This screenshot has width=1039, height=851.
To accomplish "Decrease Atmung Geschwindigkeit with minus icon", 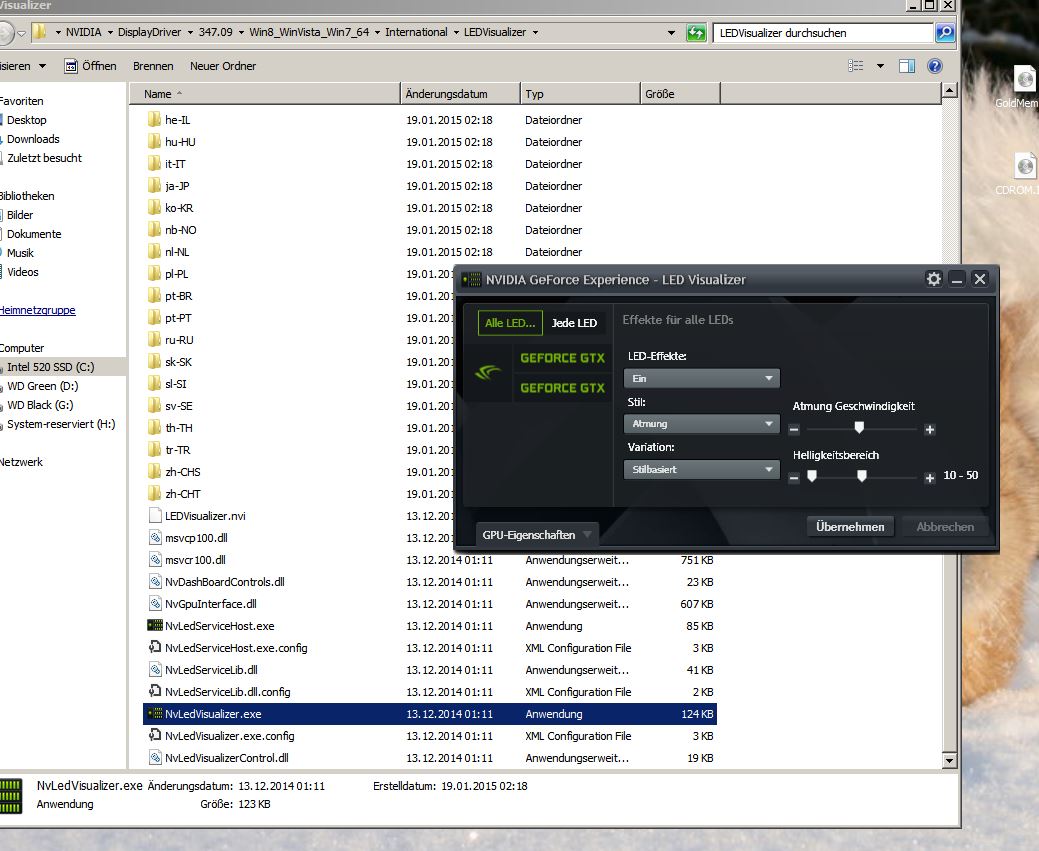I will point(794,429).
